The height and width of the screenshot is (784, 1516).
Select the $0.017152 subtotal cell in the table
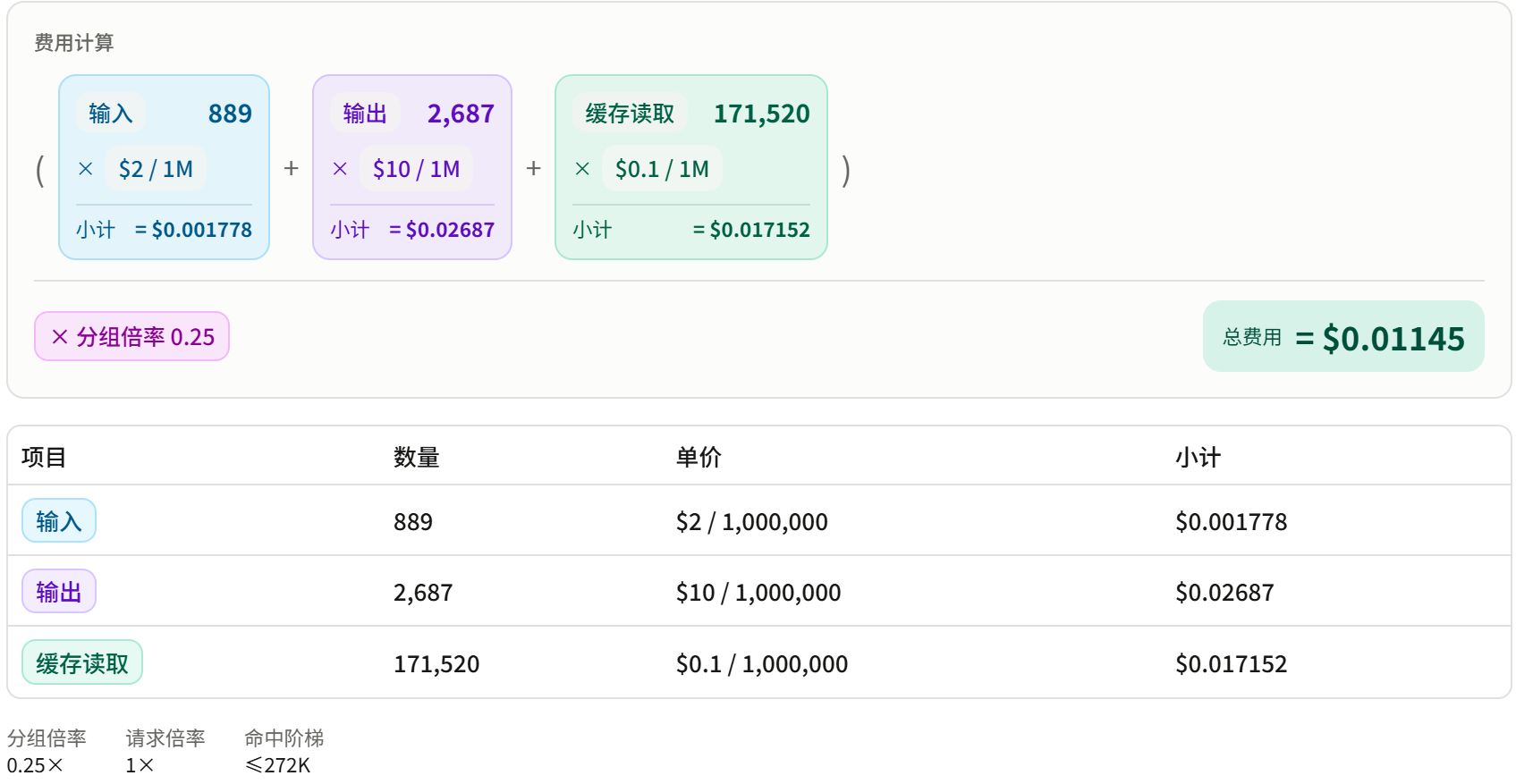[1232, 664]
